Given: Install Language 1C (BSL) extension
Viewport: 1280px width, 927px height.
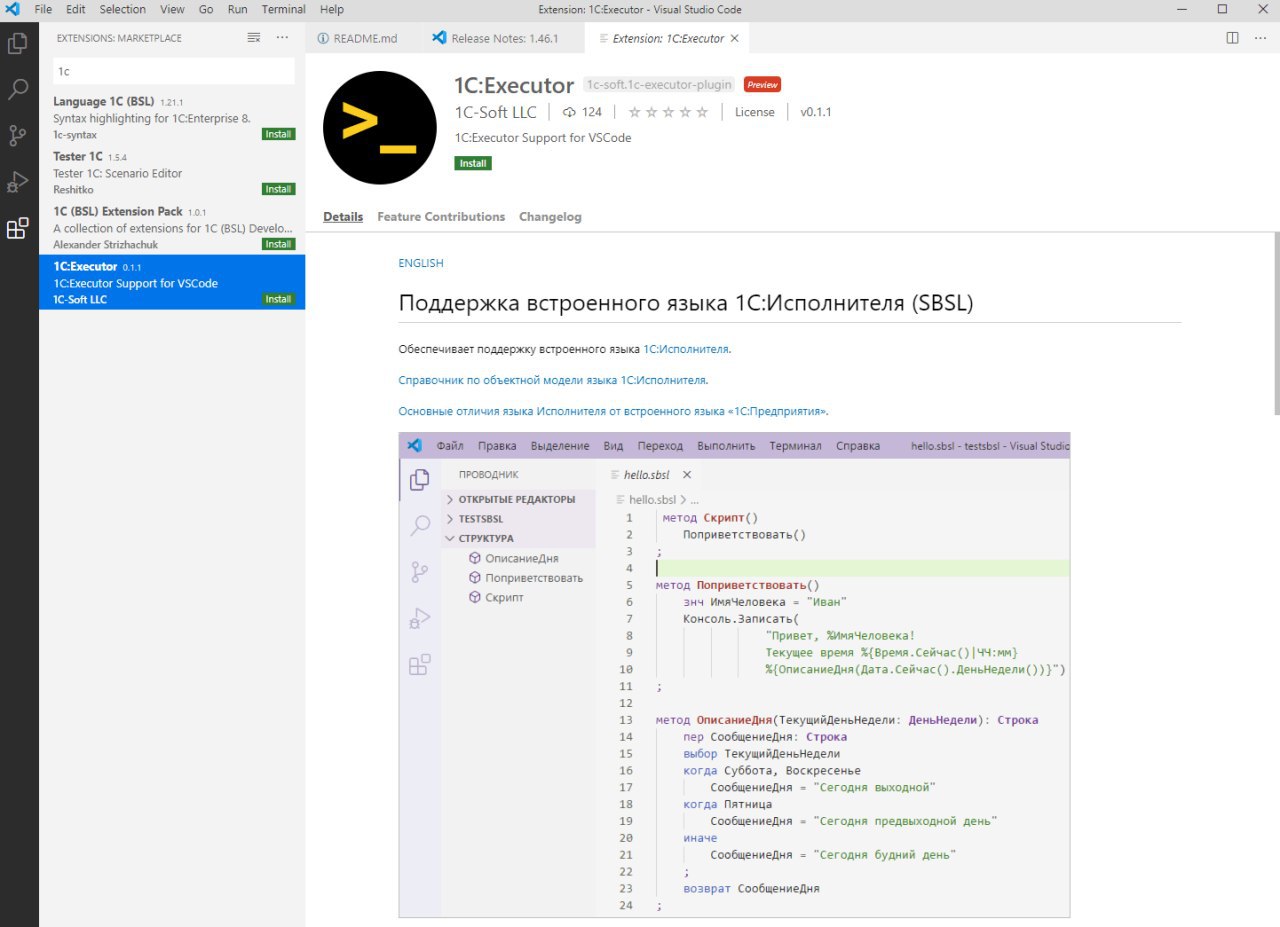Looking at the screenshot, I should (x=279, y=134).
